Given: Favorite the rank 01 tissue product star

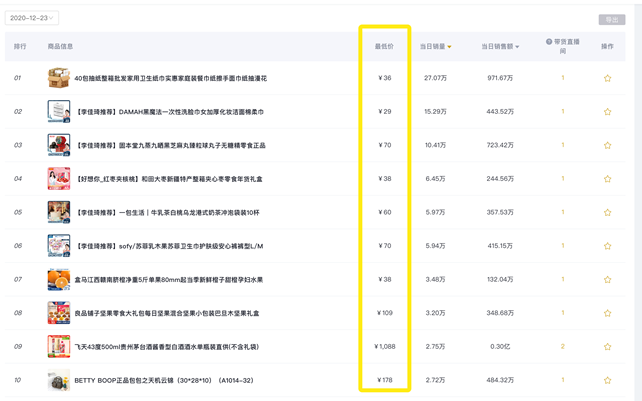Looking at the screenshot, I should pos(607,78).
